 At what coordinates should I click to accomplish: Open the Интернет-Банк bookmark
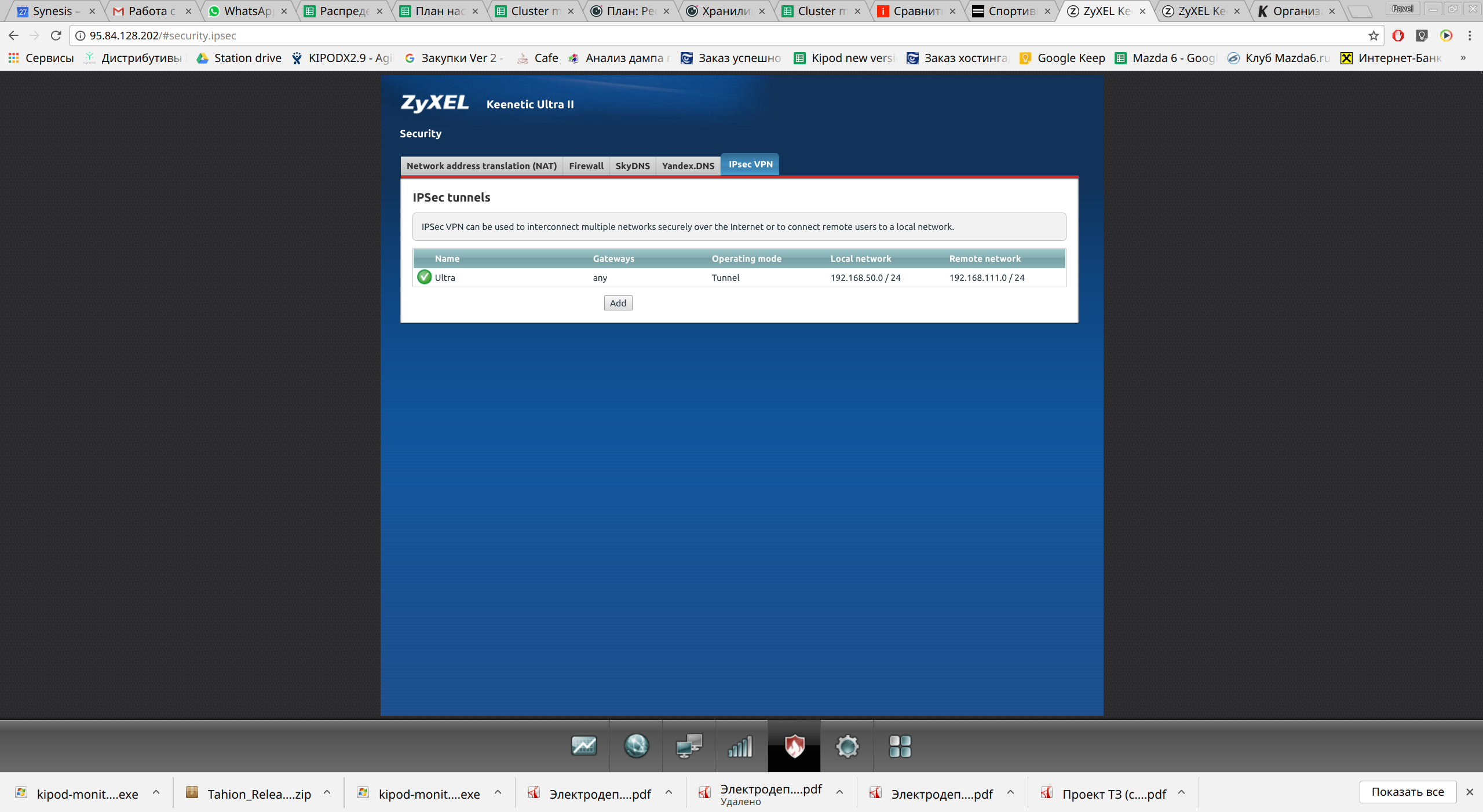(x=1390, y=58)
